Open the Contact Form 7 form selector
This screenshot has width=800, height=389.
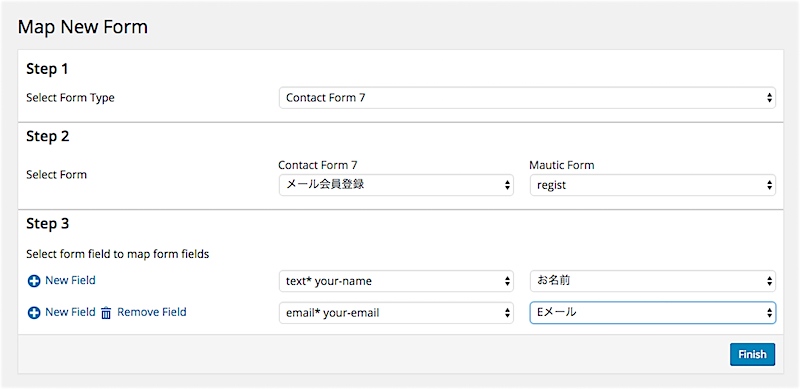396,185
